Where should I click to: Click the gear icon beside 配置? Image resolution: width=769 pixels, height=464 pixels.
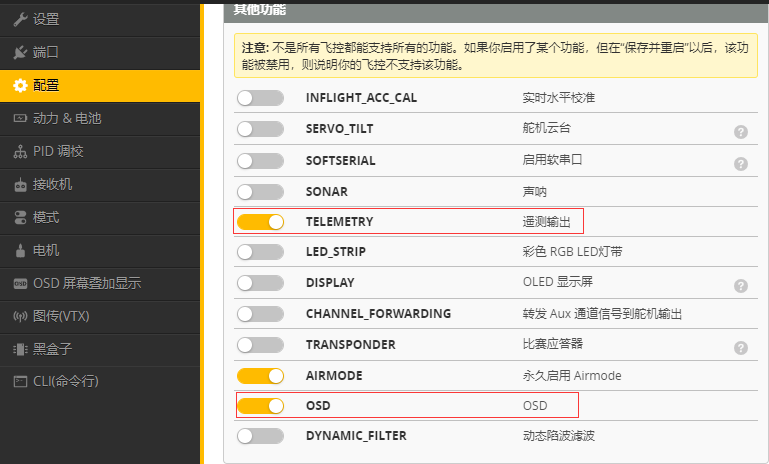pos(20,85)
